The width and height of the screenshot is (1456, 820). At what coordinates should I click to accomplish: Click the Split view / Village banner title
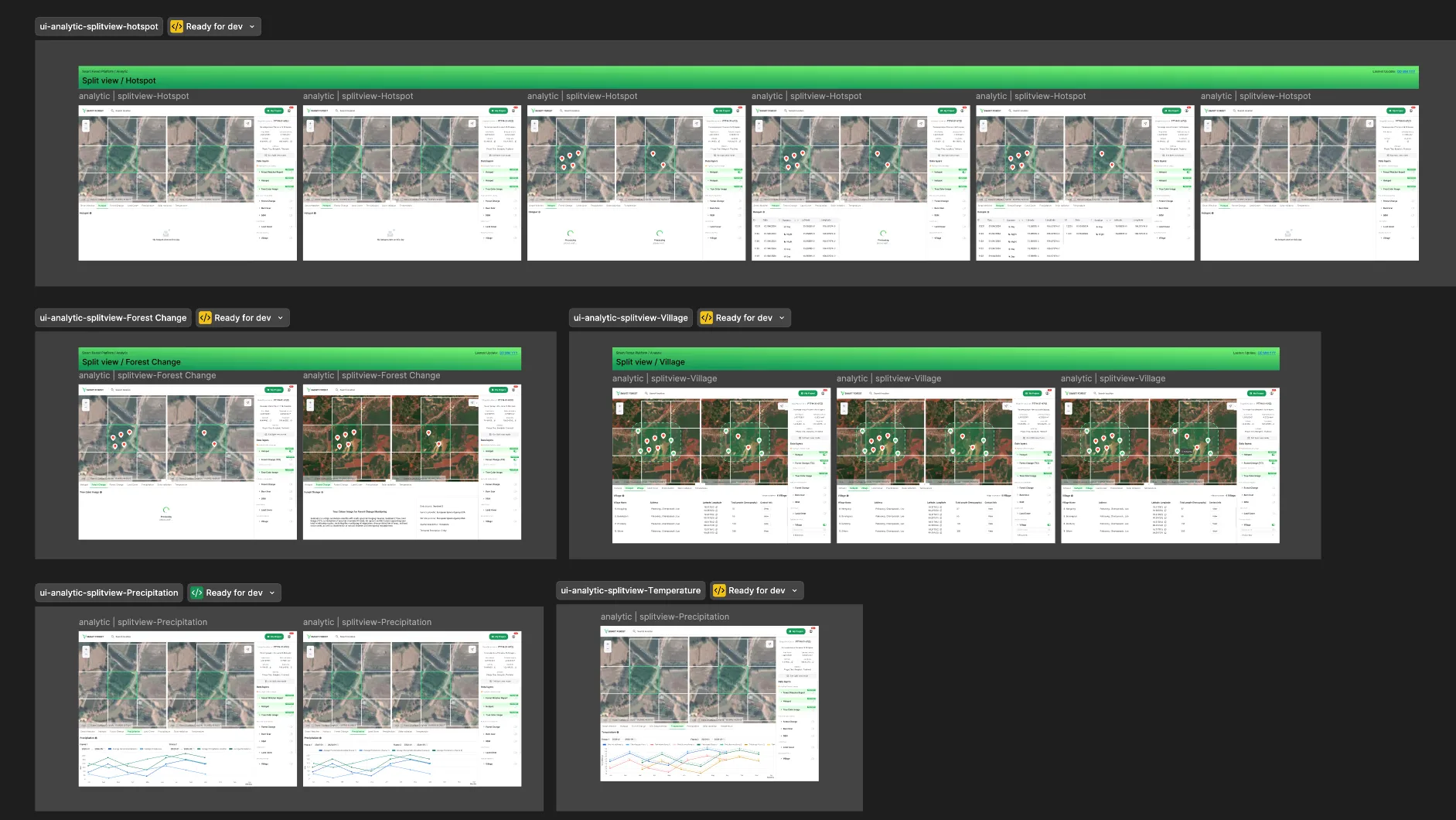pos(650,362)
